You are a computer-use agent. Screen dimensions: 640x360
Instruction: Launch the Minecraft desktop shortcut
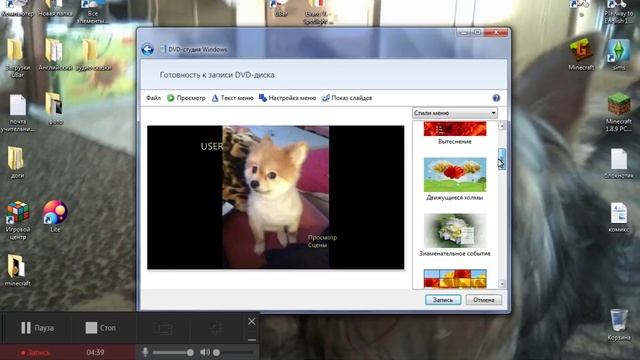tap(581, 54)
